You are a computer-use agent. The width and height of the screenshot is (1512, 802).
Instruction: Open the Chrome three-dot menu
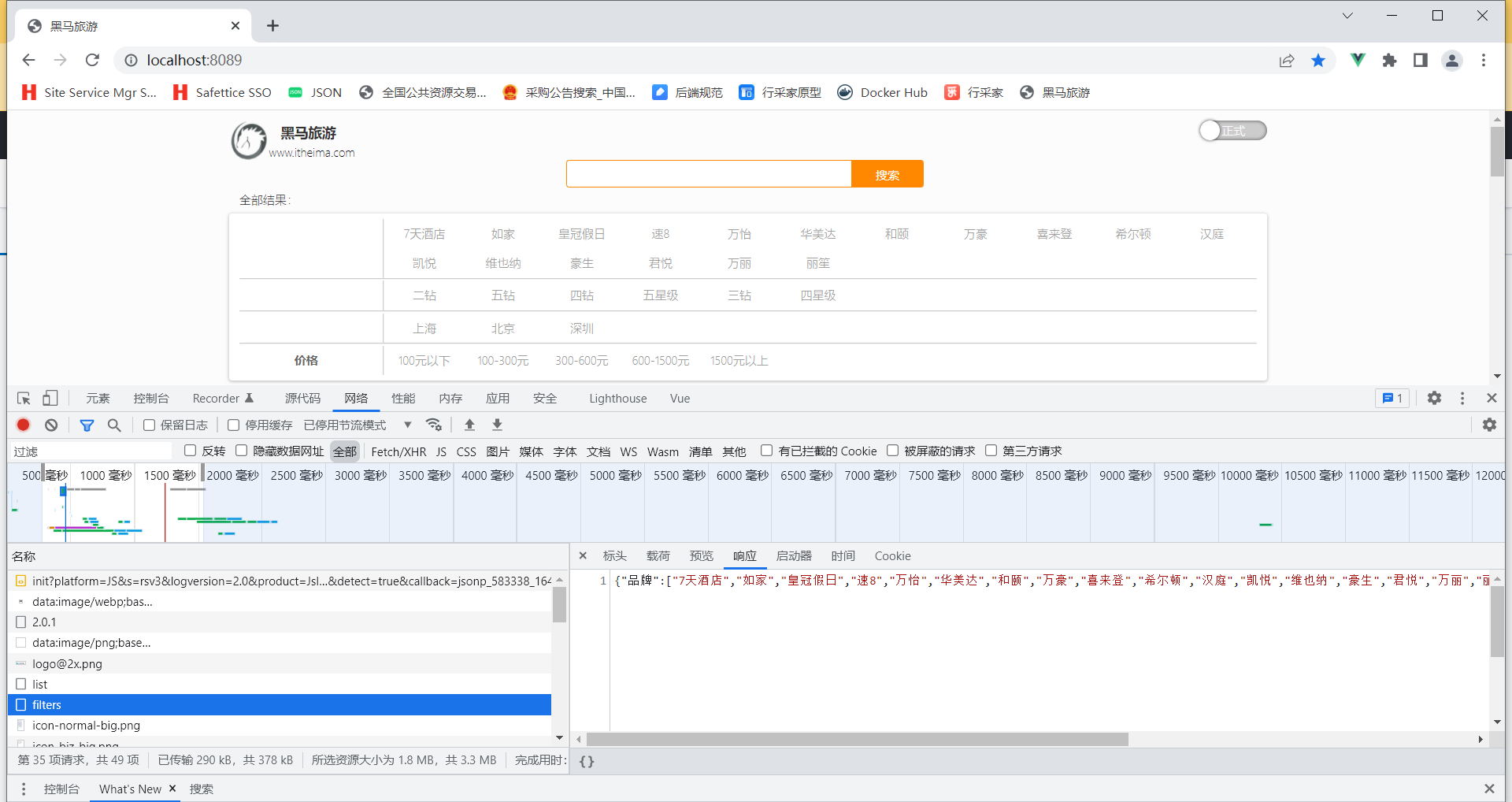1484,61
